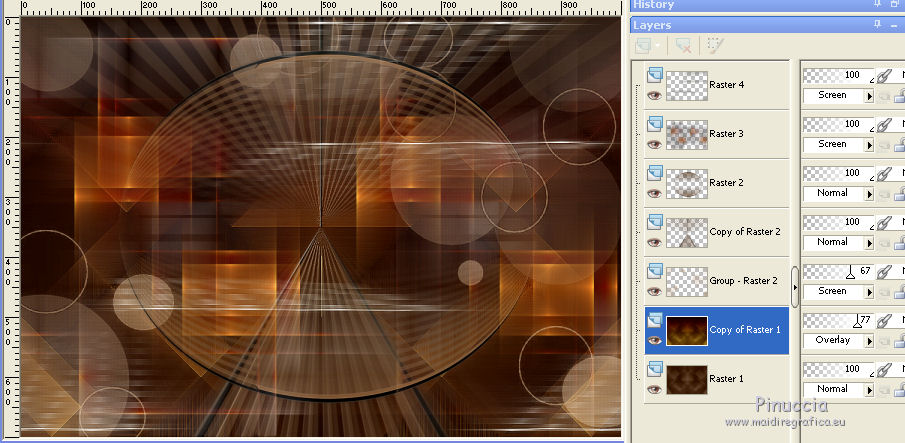905x443 pixels.
Task: Click the Raster 2 layer thumbnail
Action: (x=687, y=184)
